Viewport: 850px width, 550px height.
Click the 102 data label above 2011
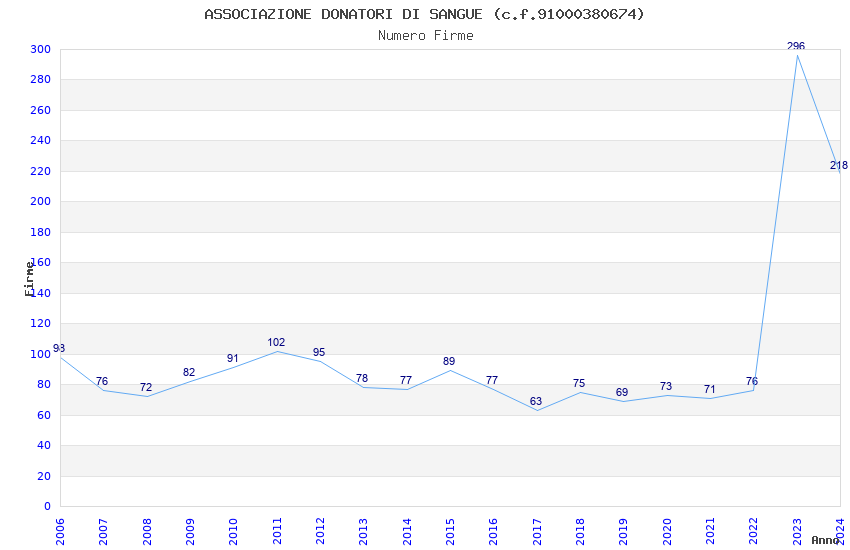[x=276, y=342]
